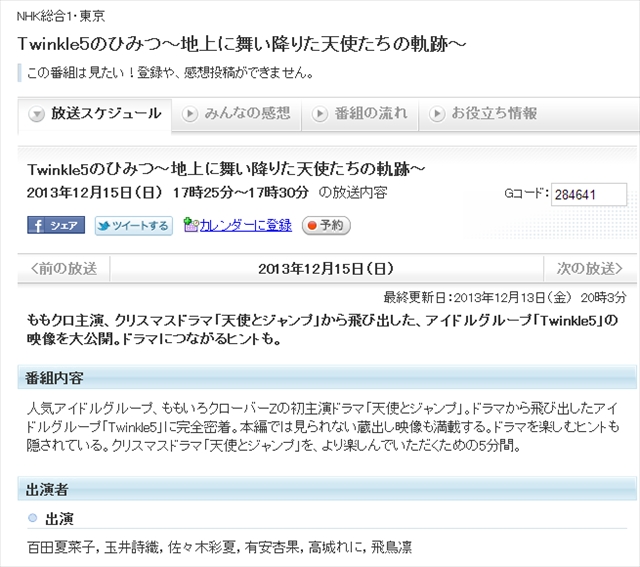This screenshot has width=640, height=567.
Task: Click the cast name 佐々木彩夏
Action: pos(202,547)
